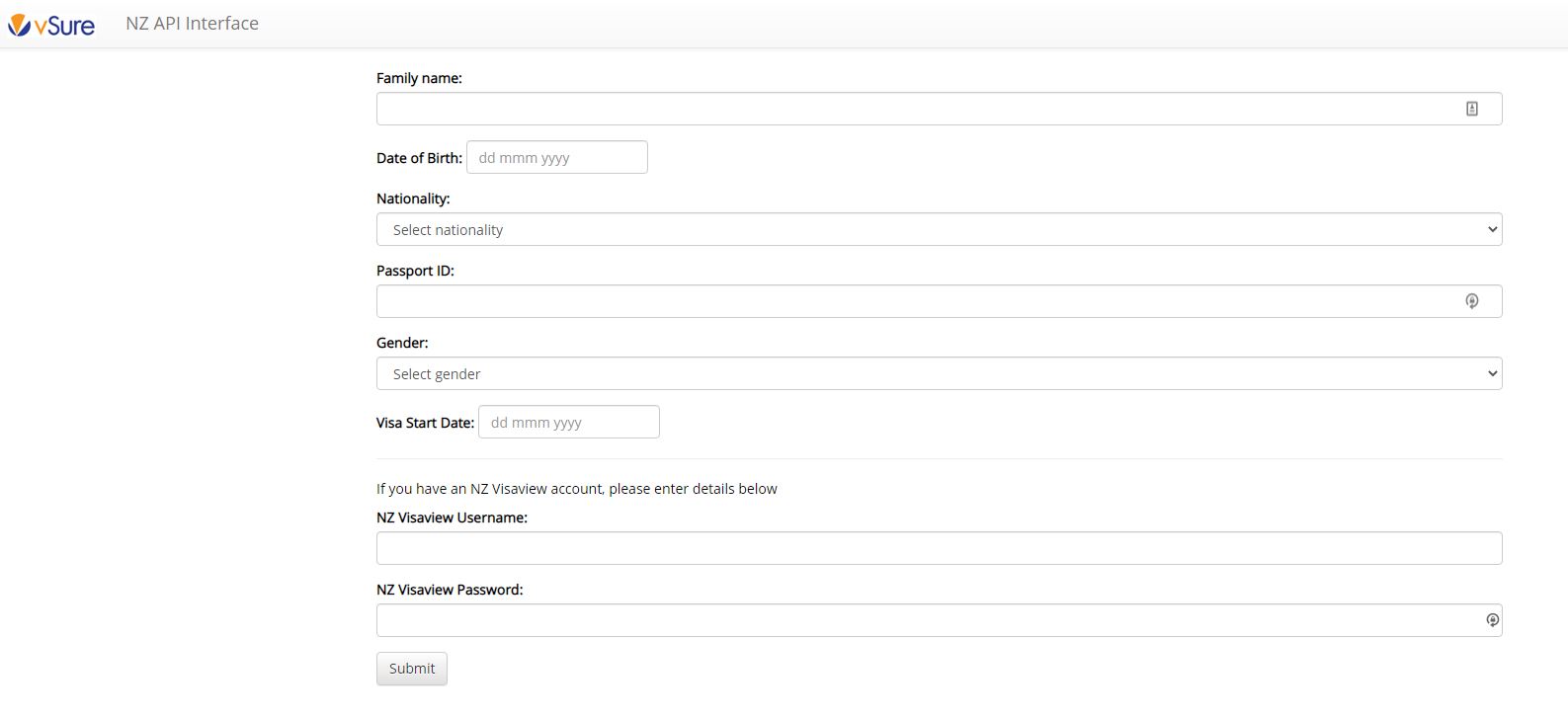
Task: Click the Date of Birth label
Action: click(419, 158)
